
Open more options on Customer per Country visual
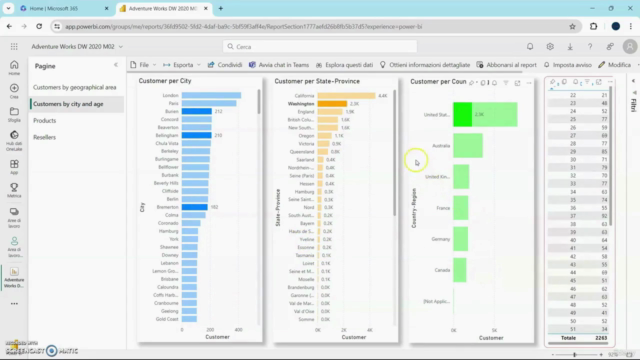pyautogui.click(x=529, y=83)
